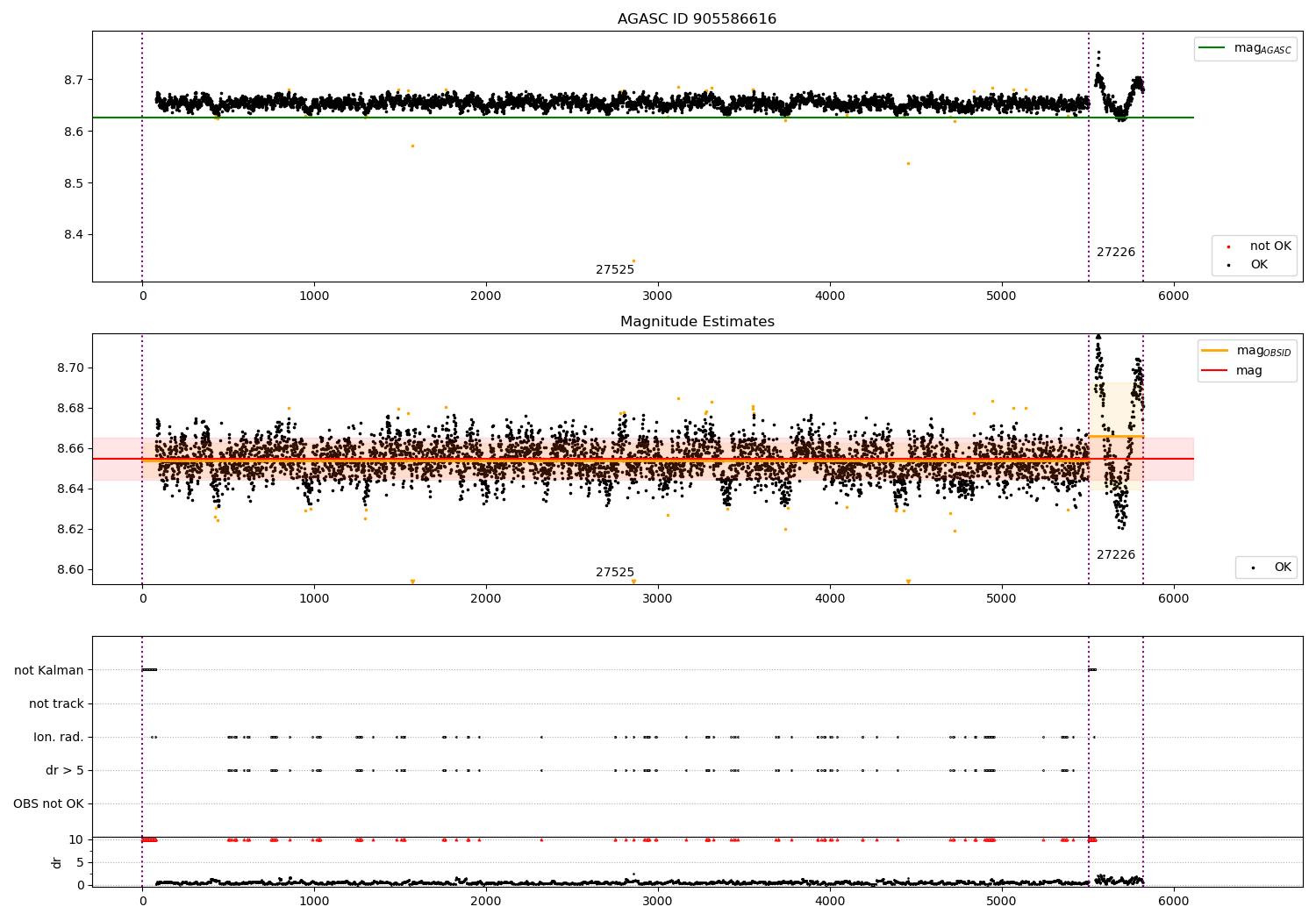The height and width of the screenshot is (921, 1316).
Task: Click the orange outlier near 8.54 in top plot
Action: click(x=908, y=163)
